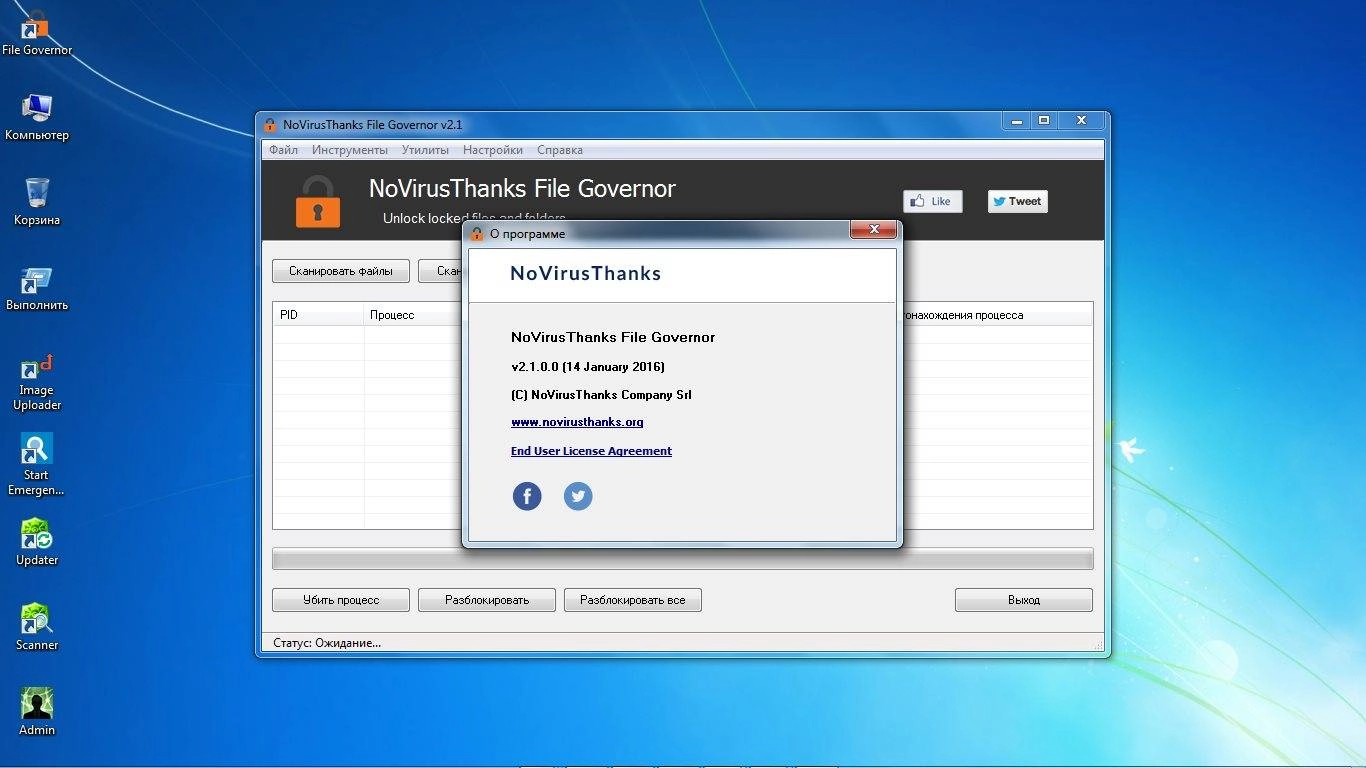Viewport: 1366px width, 768px height.
Task: Click the NoVirusThanks File Governor heading in dialog
Action: click(x=613, y=337)
